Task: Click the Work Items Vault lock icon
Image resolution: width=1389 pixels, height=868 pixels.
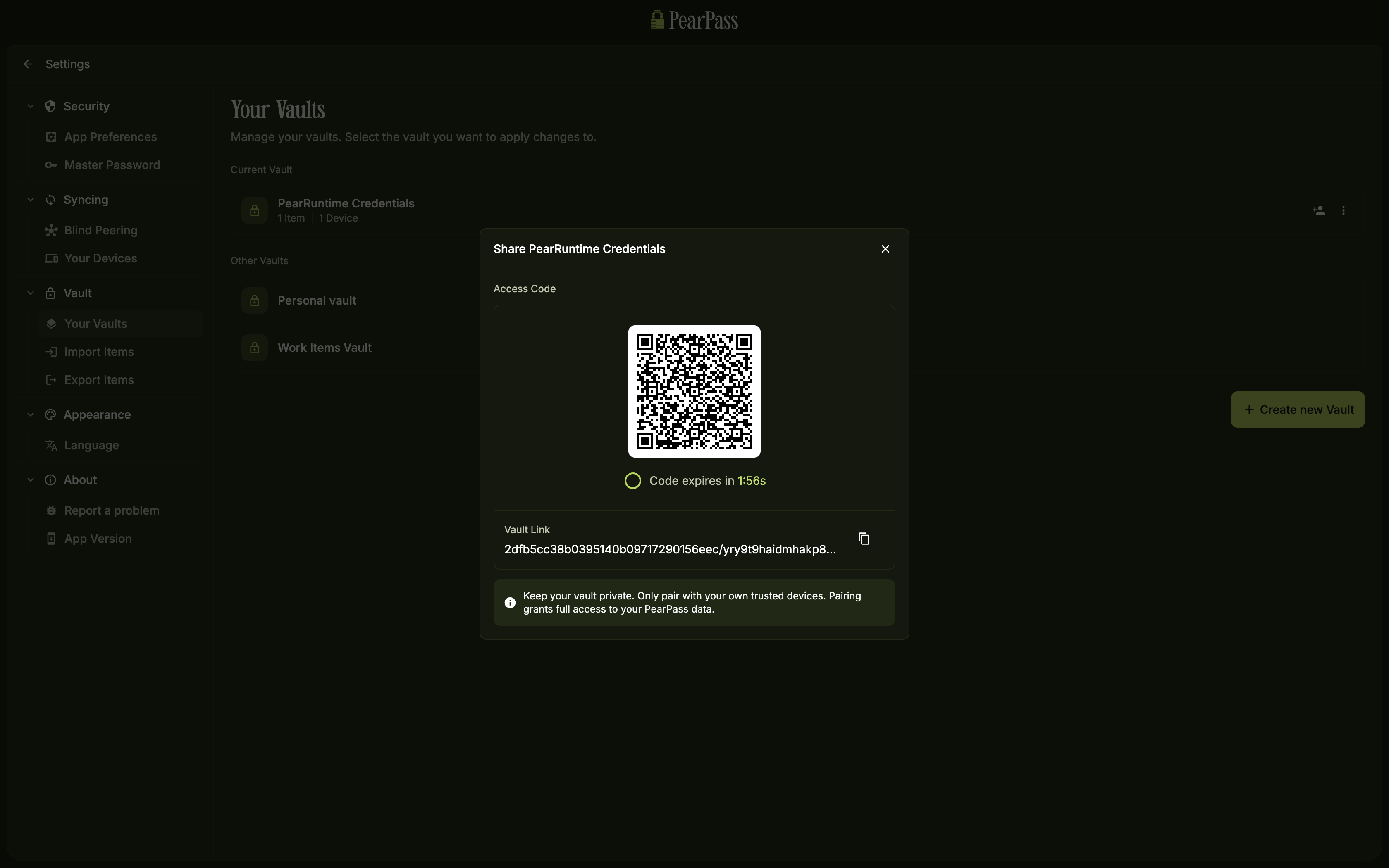Action: (x=255, y=348)
